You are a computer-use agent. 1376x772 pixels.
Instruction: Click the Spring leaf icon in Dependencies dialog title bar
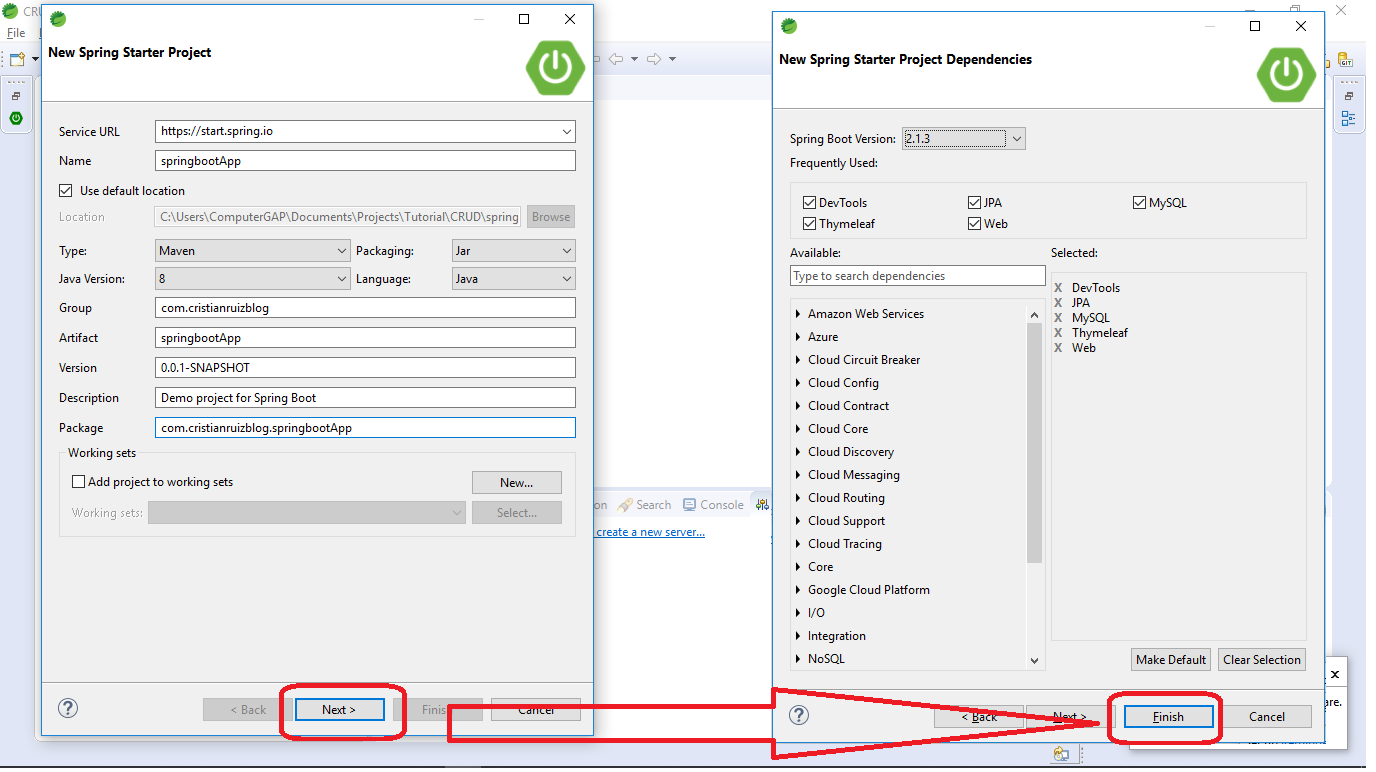point(789,26)
